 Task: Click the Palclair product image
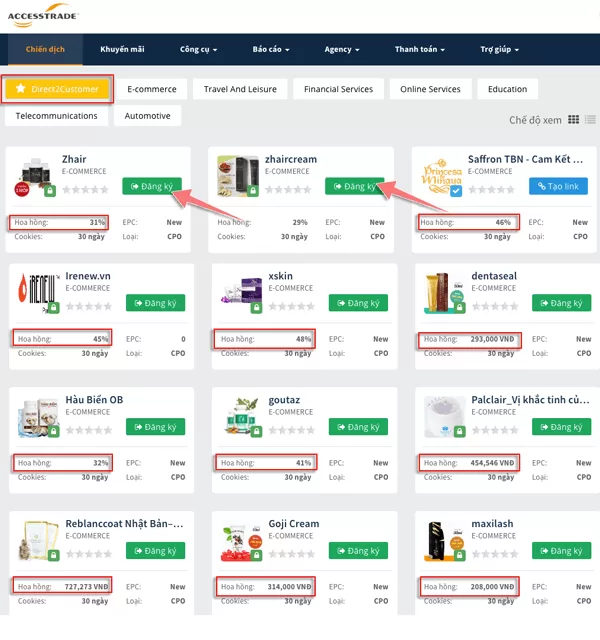[444, 417]
